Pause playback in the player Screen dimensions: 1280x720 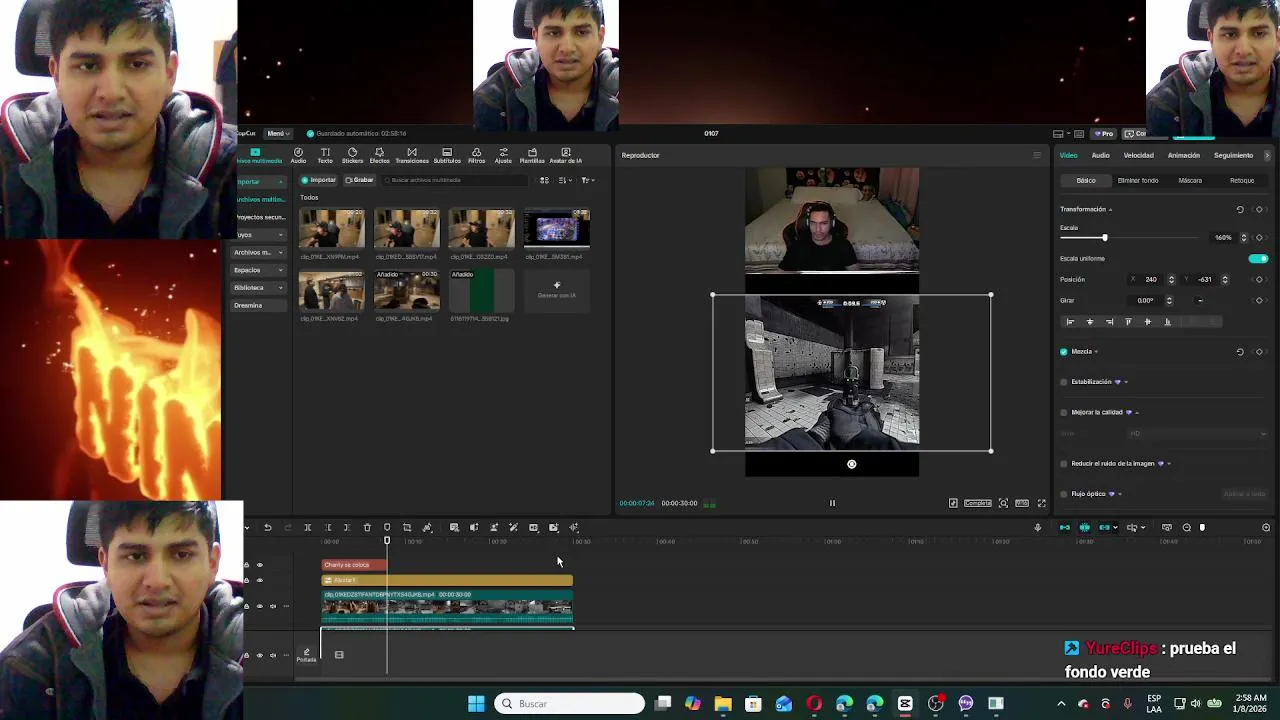(x=832, y=503)
